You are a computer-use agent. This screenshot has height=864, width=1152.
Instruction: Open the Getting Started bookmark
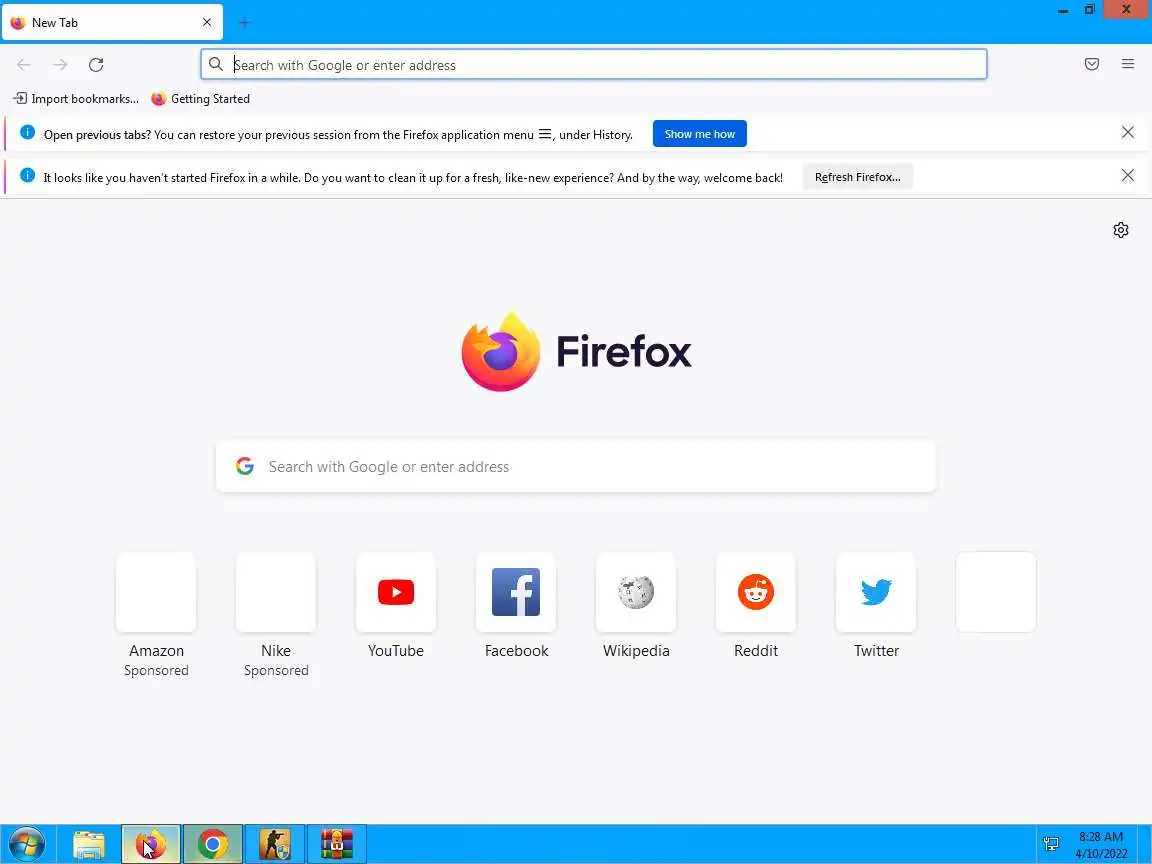point(201,98)
